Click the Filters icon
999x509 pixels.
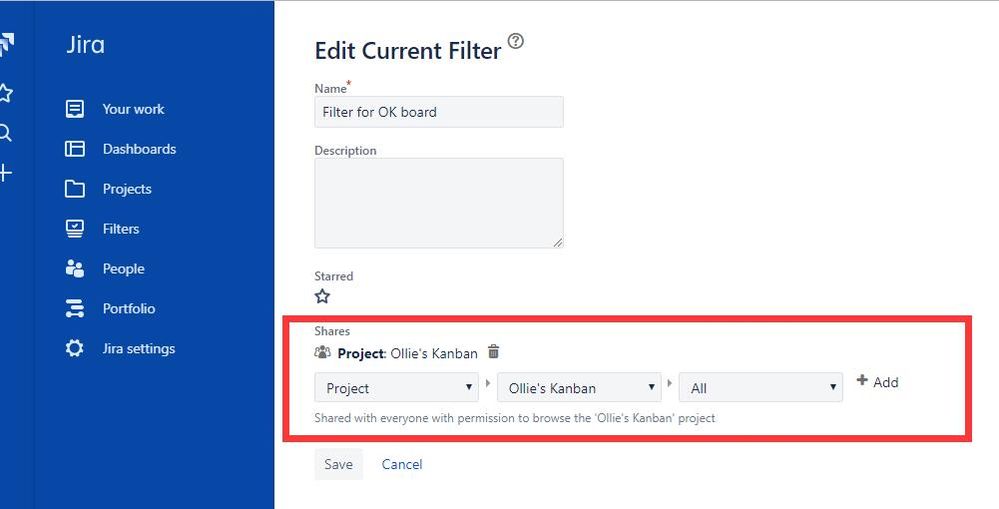click(75, 229)
